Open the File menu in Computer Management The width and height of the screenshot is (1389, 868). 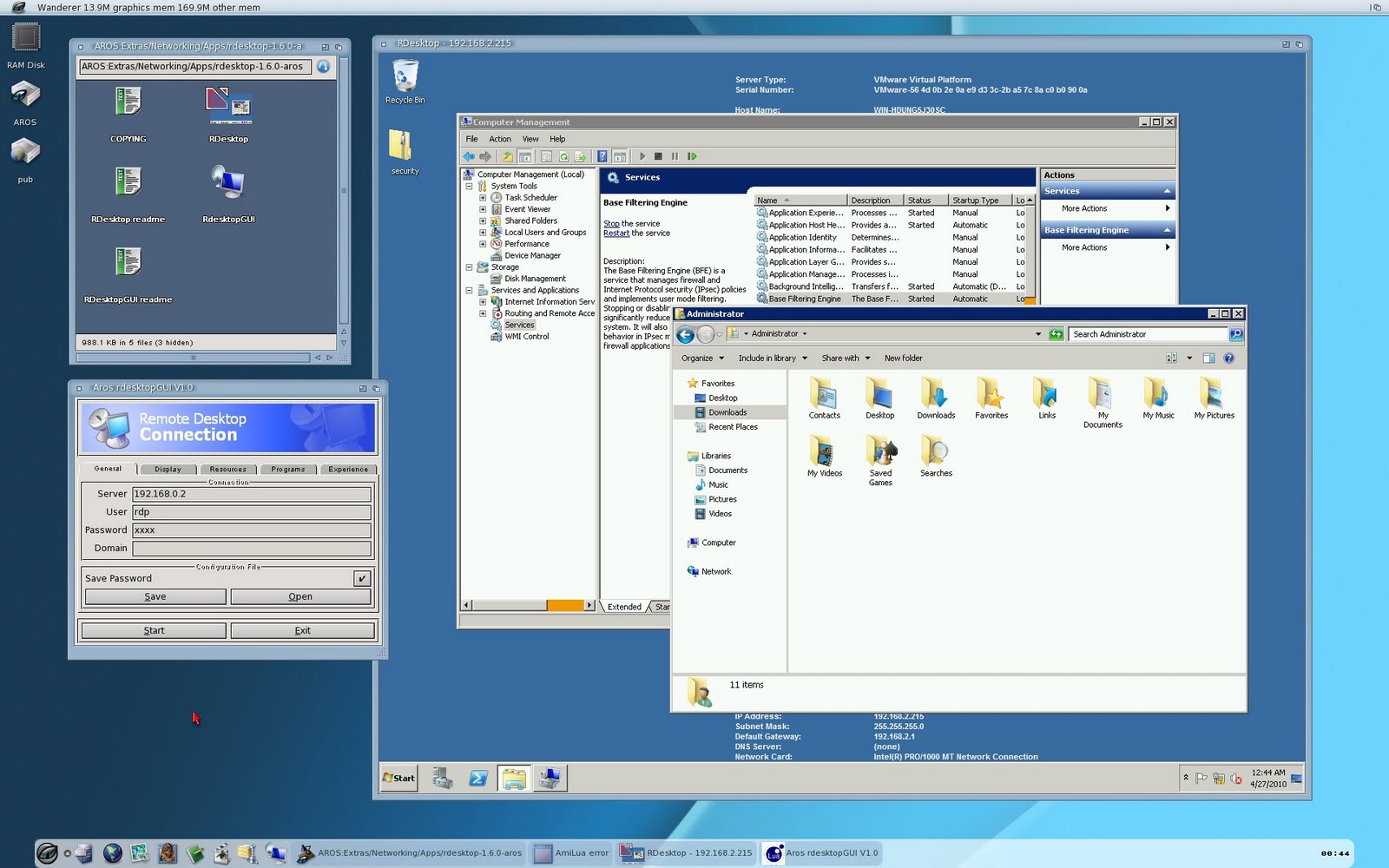(471, 139)
